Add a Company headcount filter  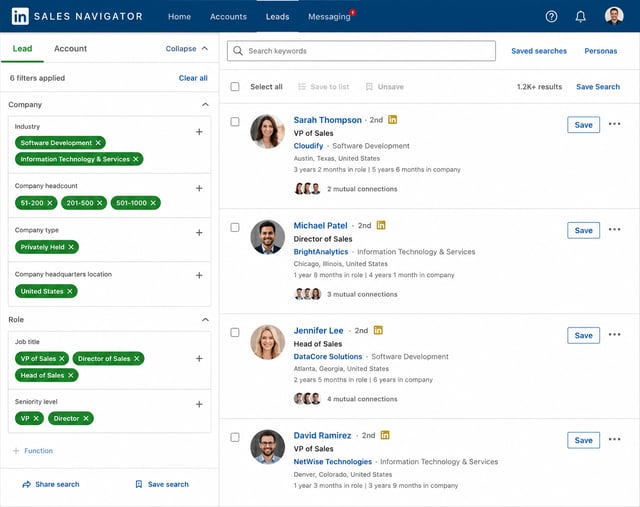pyautogui.click(x=199, y=188)
